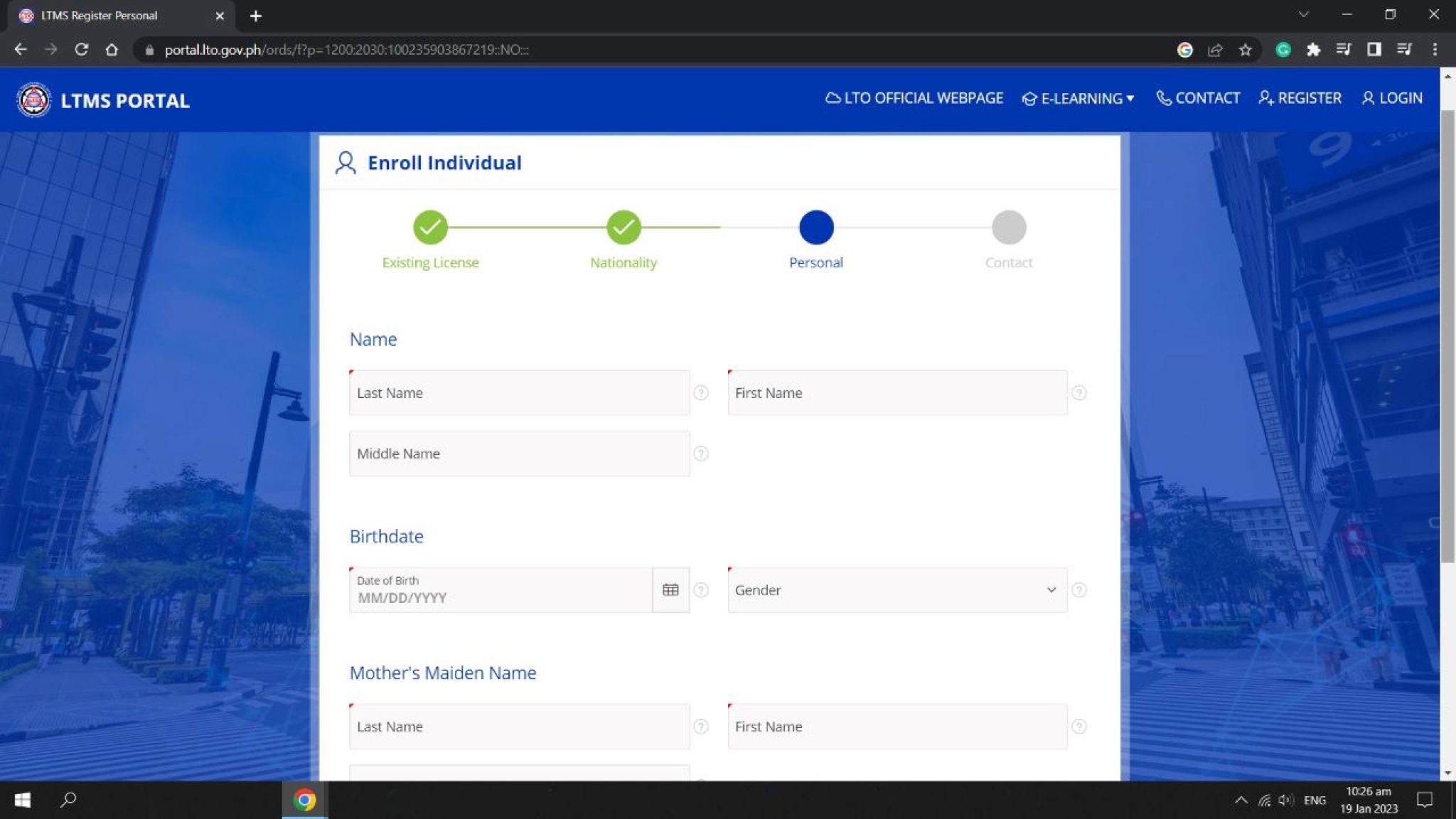The image size is (1456, 819).
Task: Click the browser address bar URL
Action: pos(346,50)
